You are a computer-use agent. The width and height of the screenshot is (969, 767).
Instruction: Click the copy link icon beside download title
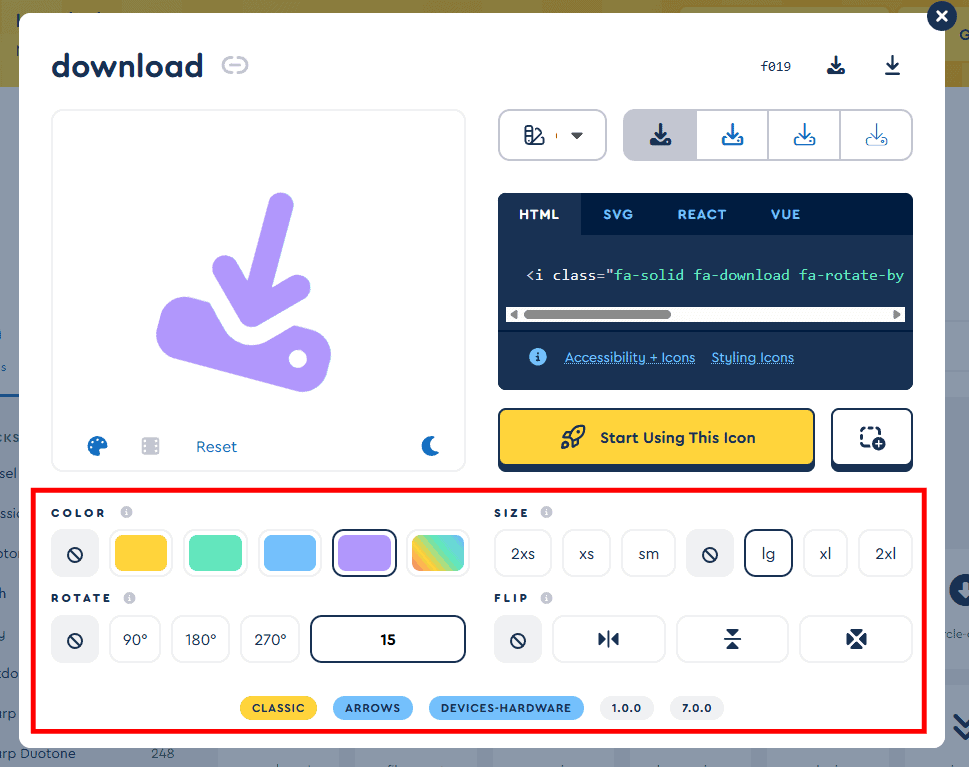point(235,66)
